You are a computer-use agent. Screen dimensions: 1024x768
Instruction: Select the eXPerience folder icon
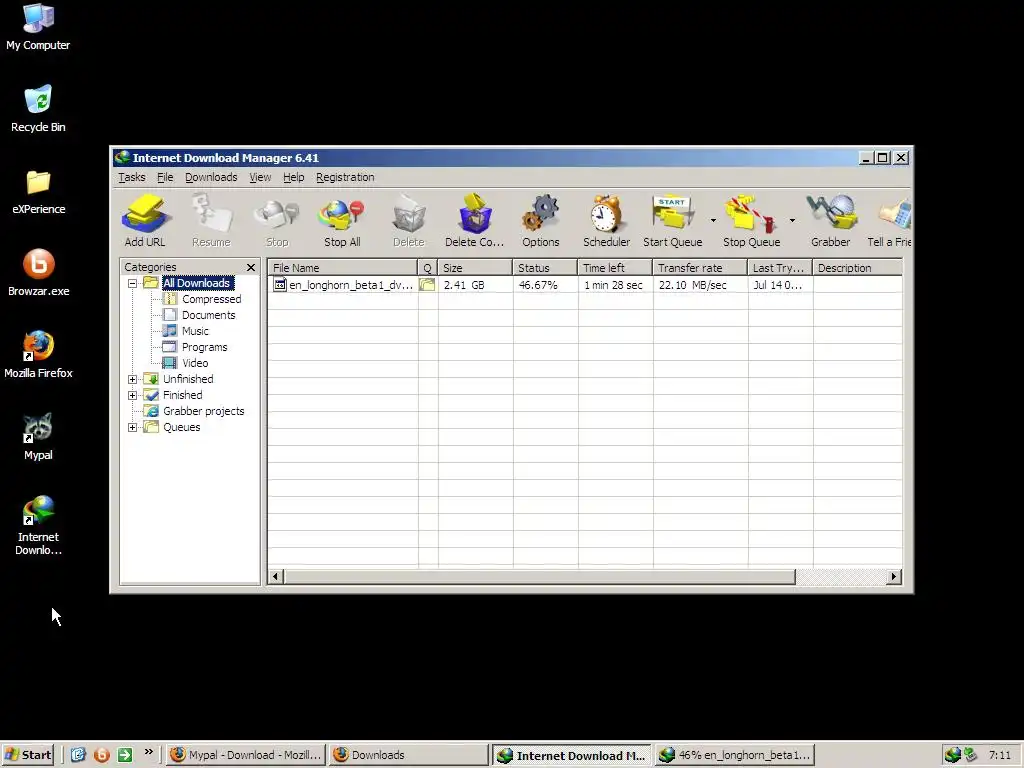tap(38, 192)
